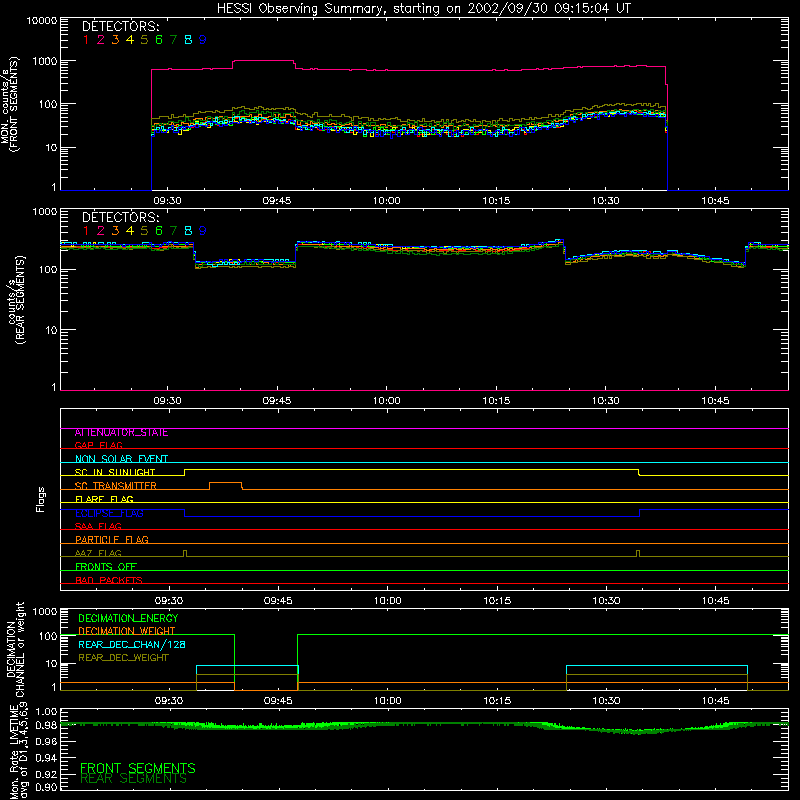Viewport: 800px width, 800px height.
Task: Select detector number 7 in rear segments legend
Action: 173,231
